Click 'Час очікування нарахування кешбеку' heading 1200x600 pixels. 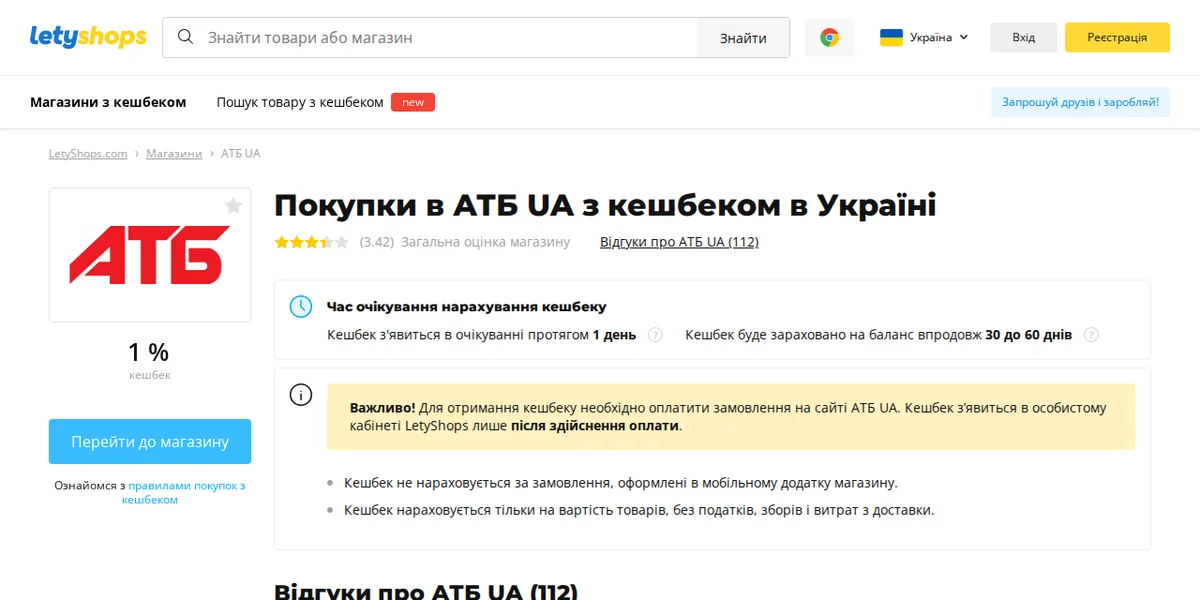click(467, 307)
